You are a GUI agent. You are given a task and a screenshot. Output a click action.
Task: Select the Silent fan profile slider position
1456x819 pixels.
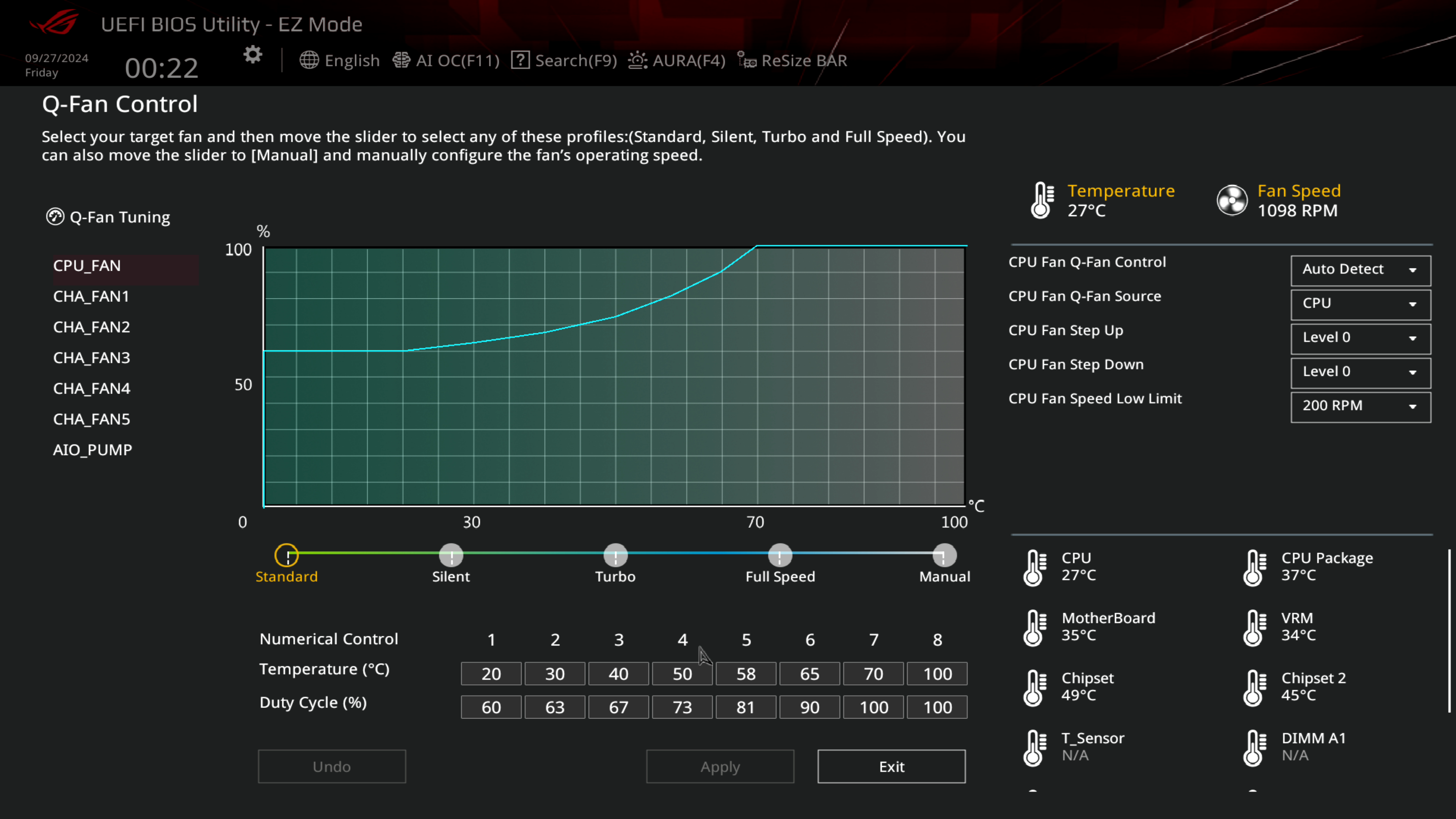(x=451, y=555)
